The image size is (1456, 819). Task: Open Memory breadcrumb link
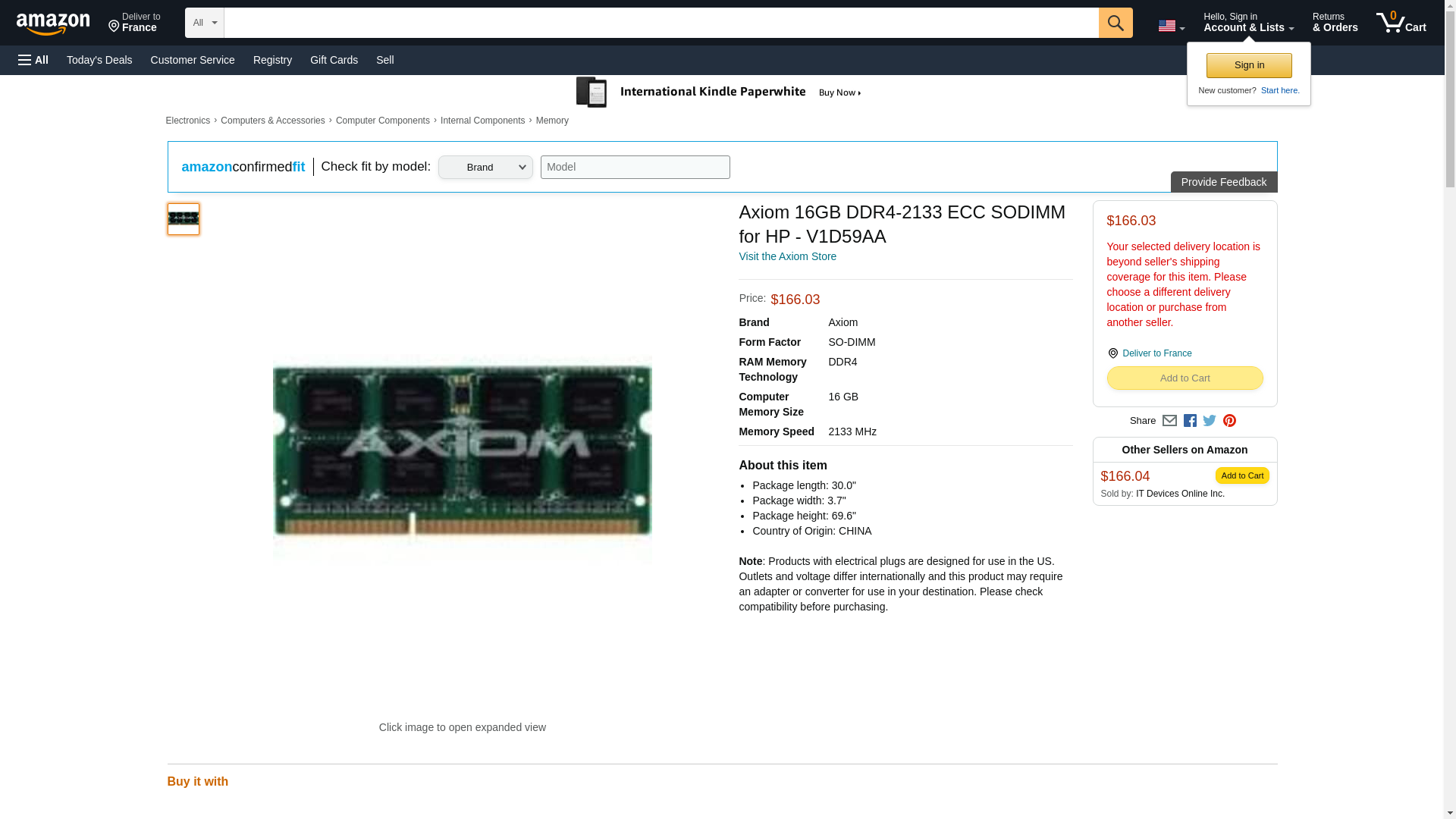click(x=552, y=121)
